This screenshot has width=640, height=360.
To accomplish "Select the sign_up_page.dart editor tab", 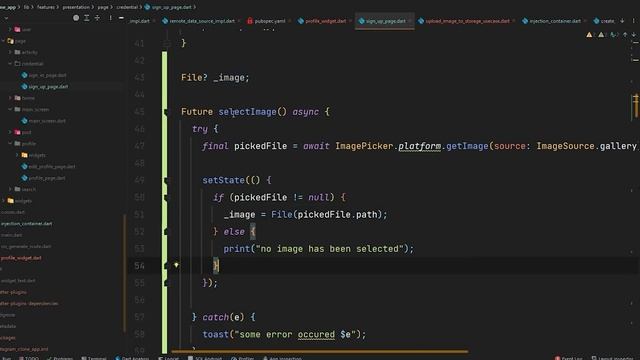I will (x=385, y=21).
